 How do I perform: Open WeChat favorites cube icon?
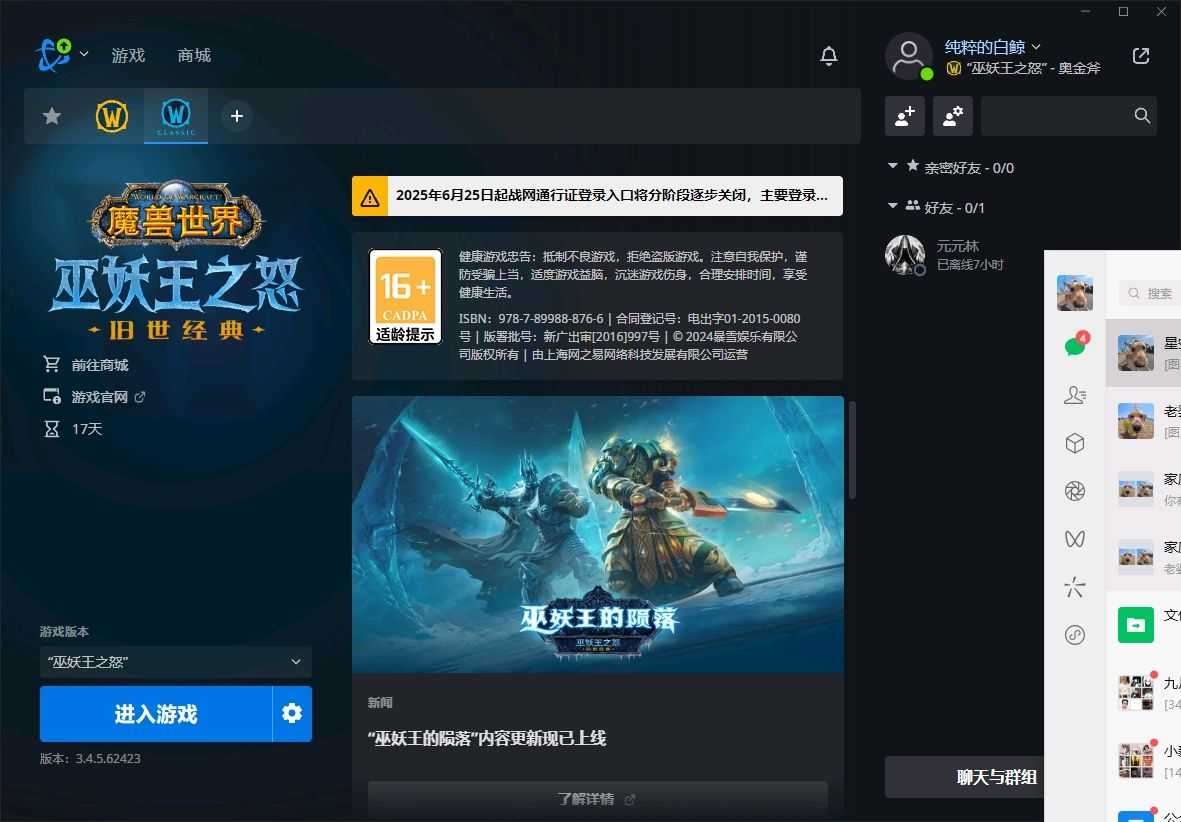tap(1075, 443)
